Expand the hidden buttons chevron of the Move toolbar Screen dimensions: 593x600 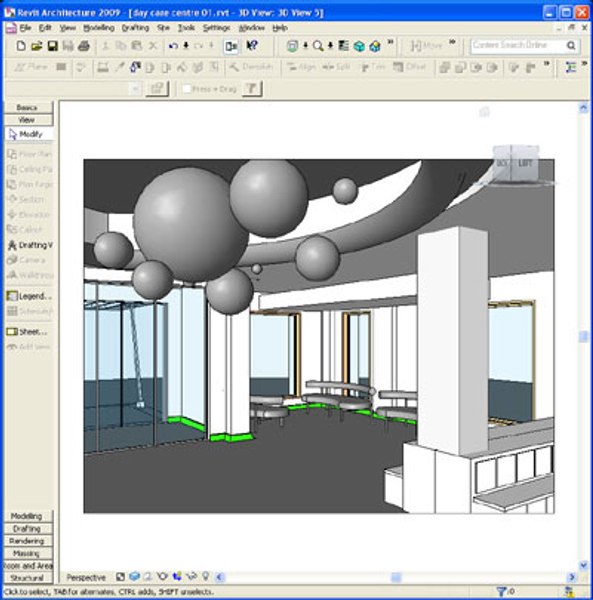click(452, 42)
